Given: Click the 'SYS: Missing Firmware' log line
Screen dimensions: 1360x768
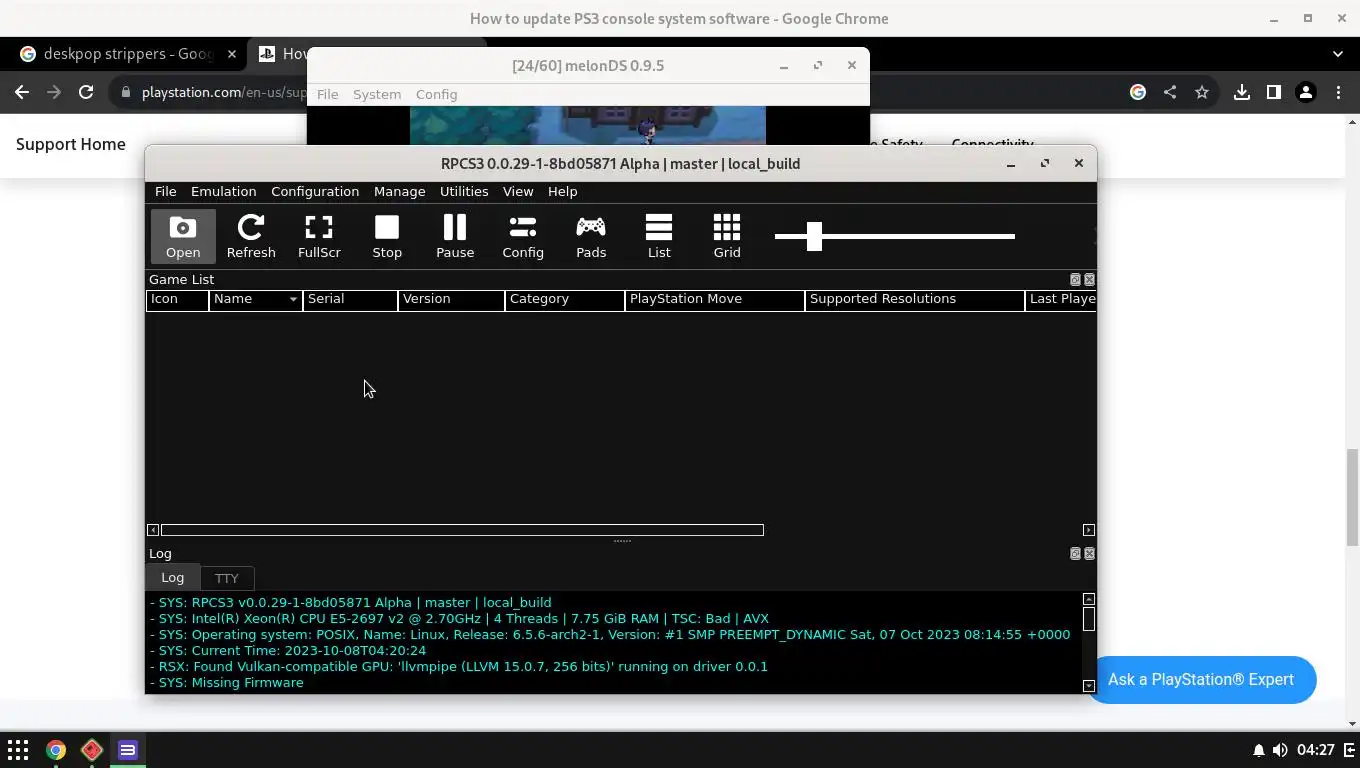Looking at the screenshot, I should (x=227, y=683).
